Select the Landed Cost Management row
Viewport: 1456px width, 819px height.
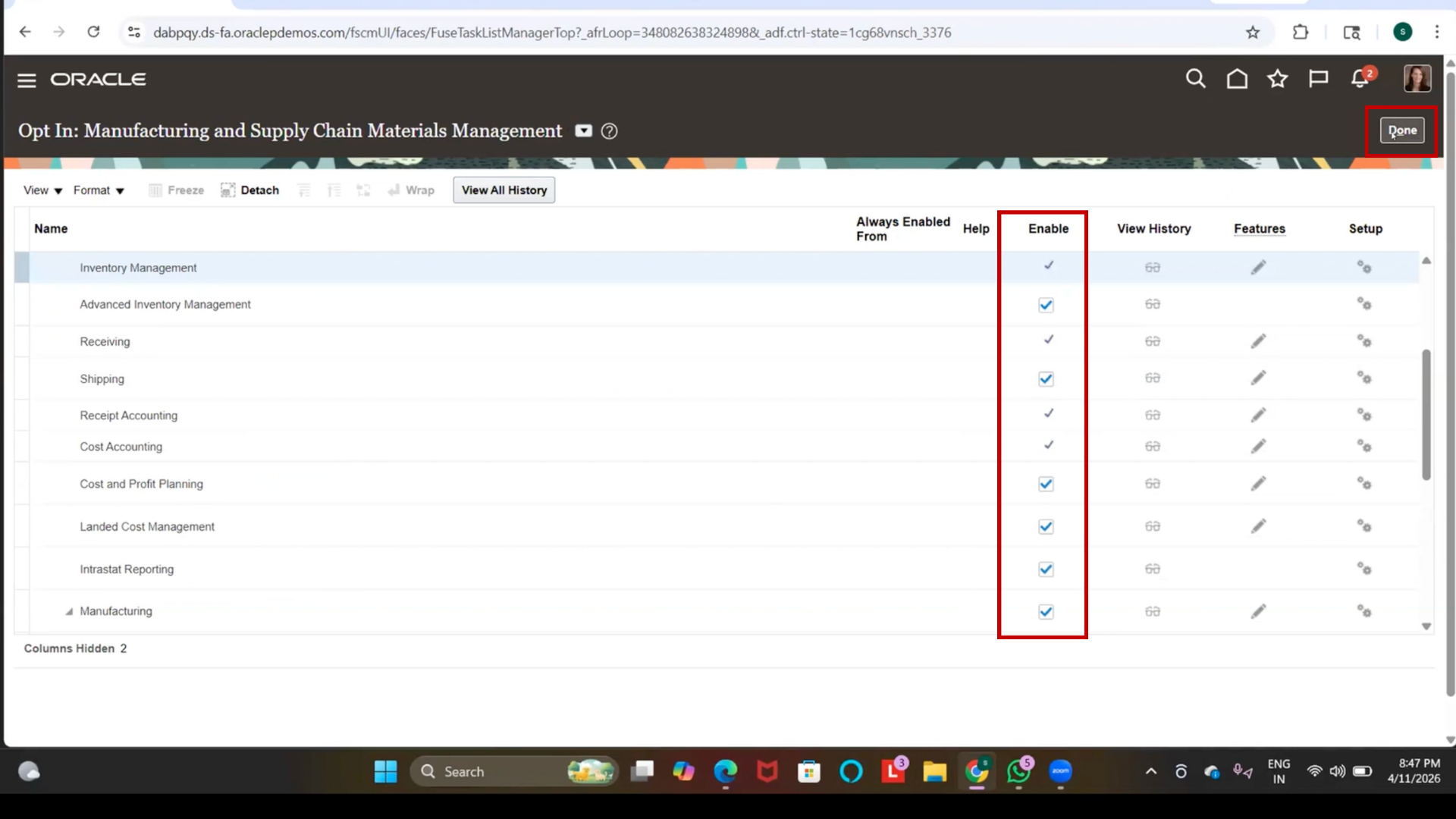(x=717, y=526)
